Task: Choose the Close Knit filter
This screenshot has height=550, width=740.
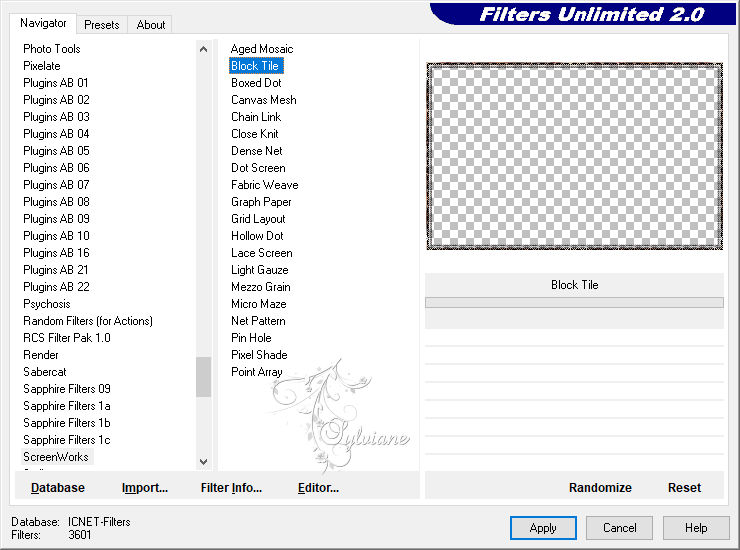Action: point(254,134)
